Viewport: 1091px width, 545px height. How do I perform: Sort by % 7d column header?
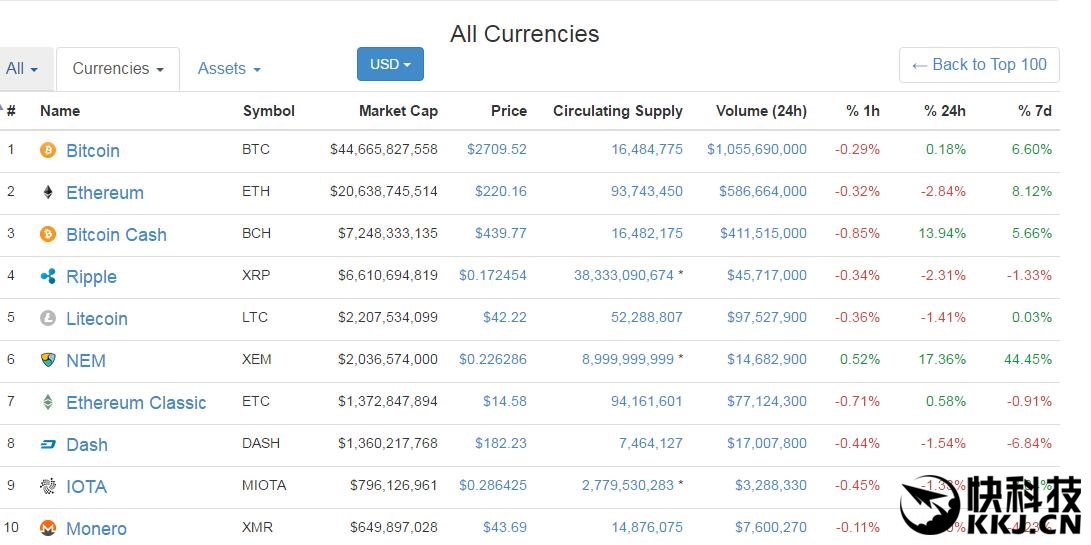point(1035,111)
